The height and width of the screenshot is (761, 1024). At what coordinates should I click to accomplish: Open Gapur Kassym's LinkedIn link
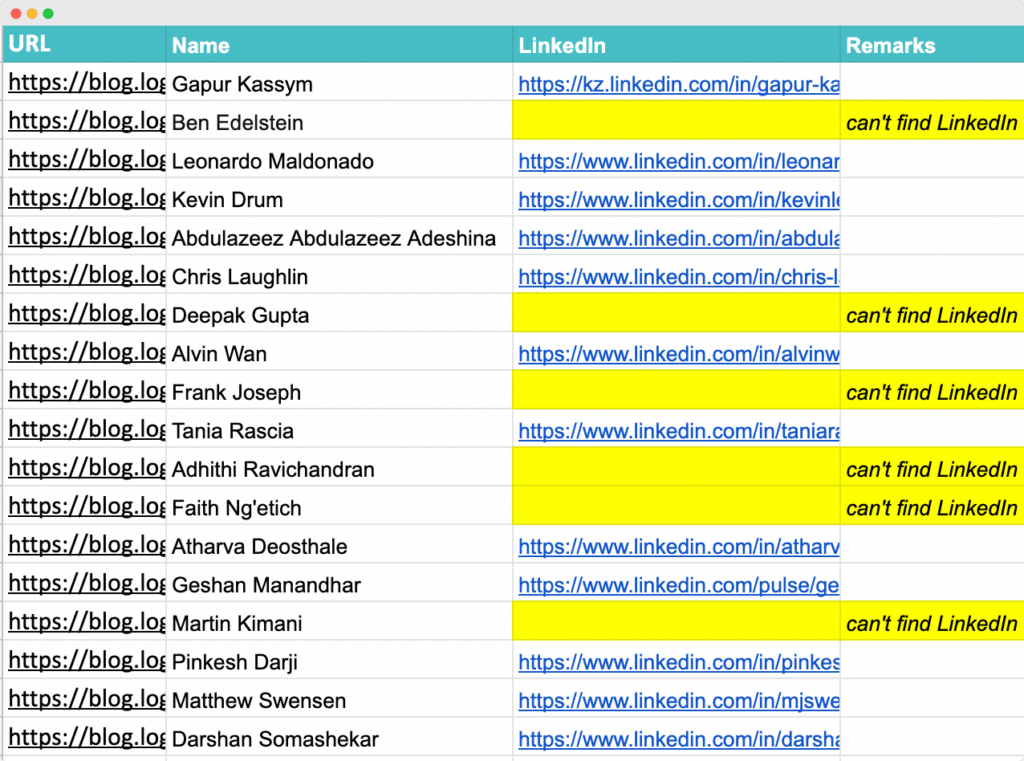679,84
